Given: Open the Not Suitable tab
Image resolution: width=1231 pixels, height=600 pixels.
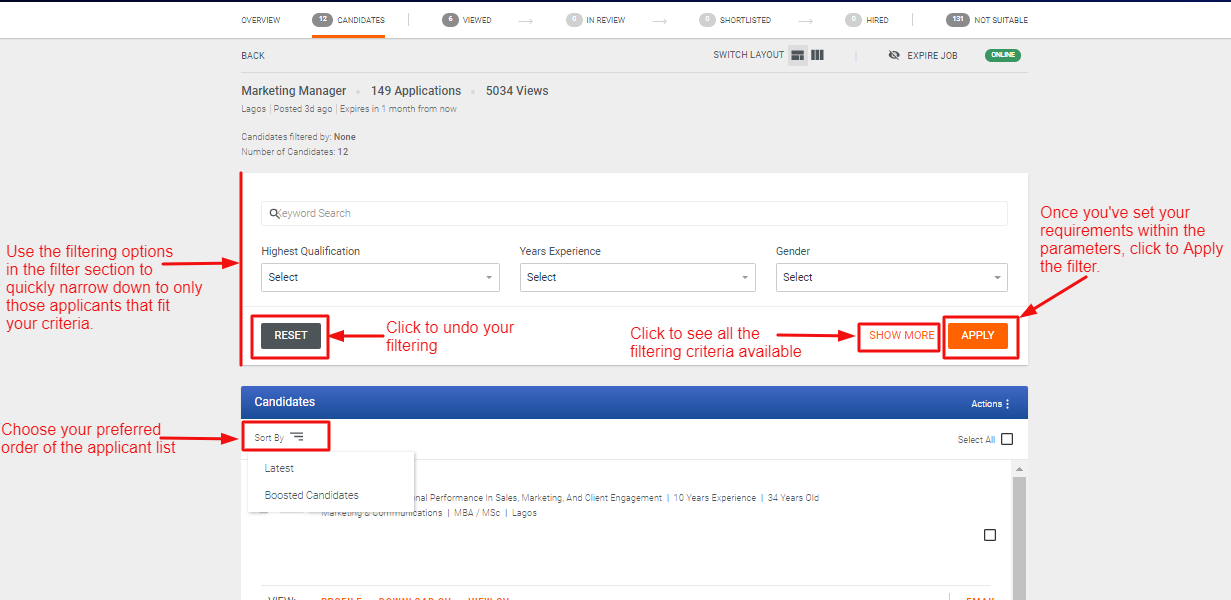Looking at the screenshot, I should click(987, 20).
